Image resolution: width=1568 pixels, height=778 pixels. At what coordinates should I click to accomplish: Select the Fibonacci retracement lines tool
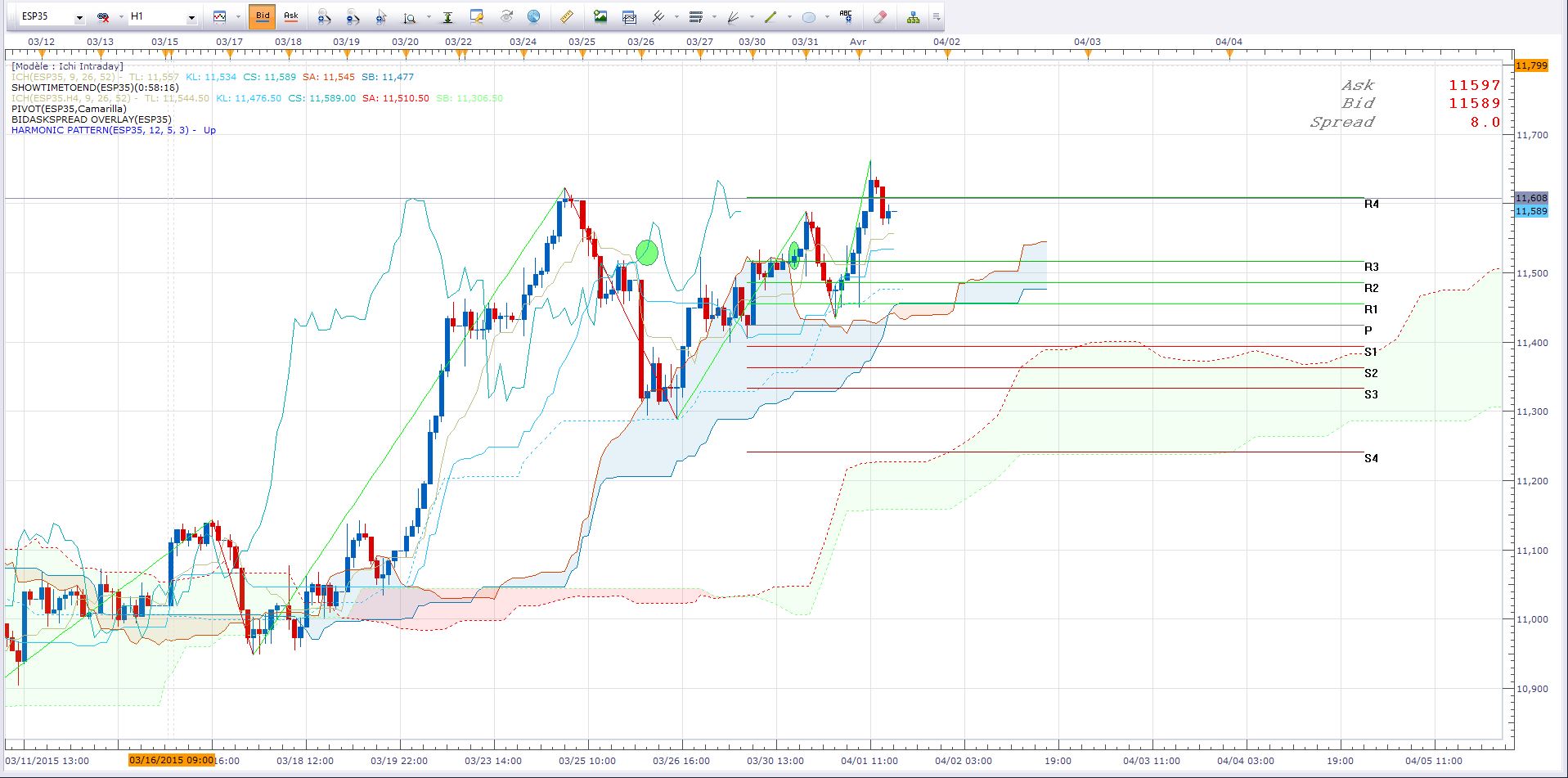[696, 16]
